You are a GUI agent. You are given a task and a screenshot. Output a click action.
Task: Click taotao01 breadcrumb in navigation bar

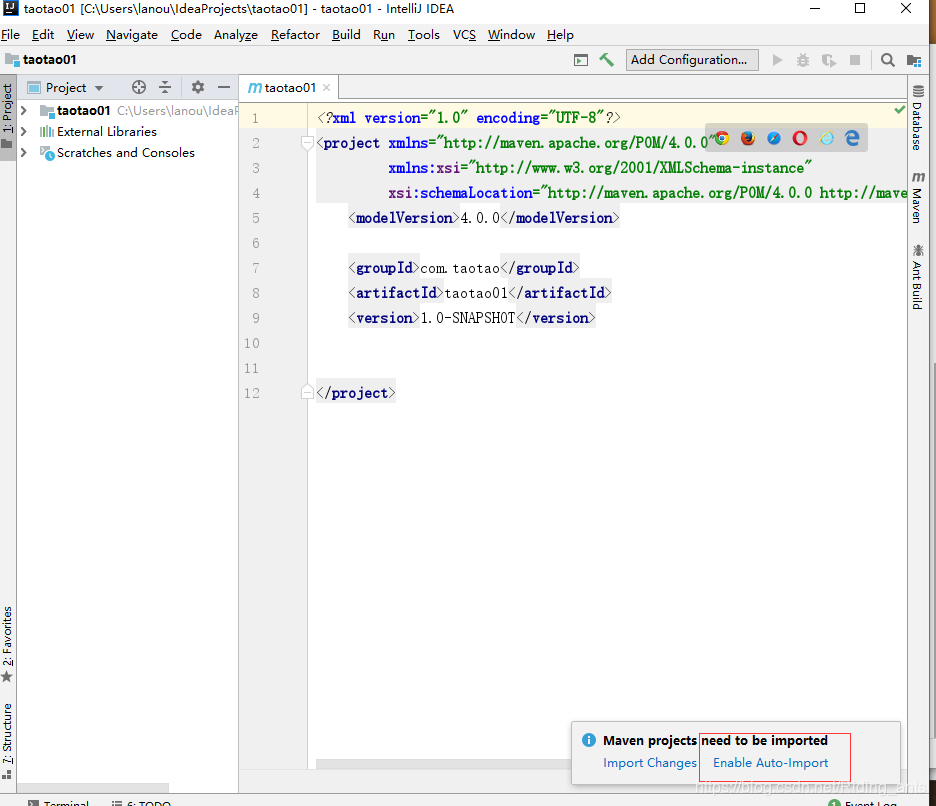click(41, 60)
